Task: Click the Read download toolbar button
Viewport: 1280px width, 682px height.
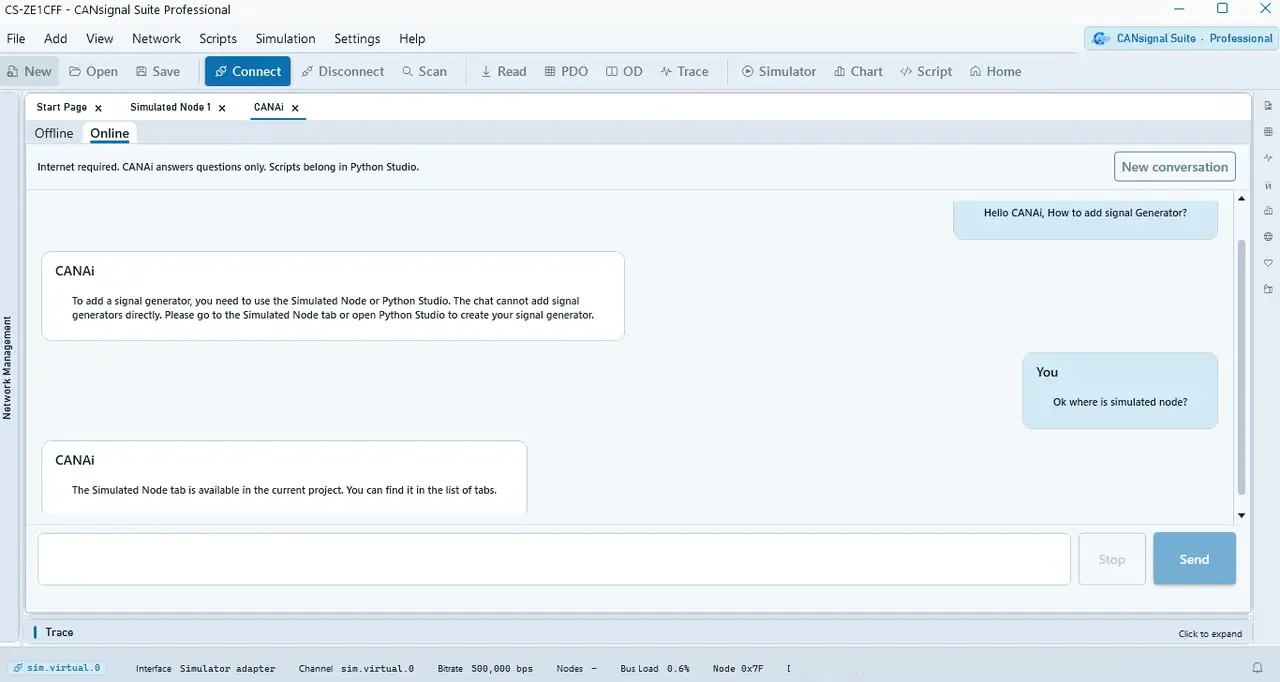Action: coord(503,71)
